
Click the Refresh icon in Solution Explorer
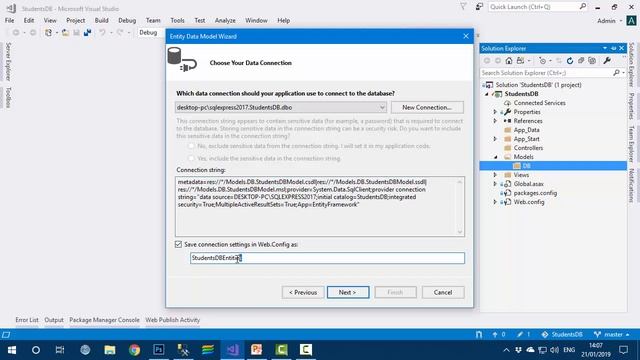[570, 61]
